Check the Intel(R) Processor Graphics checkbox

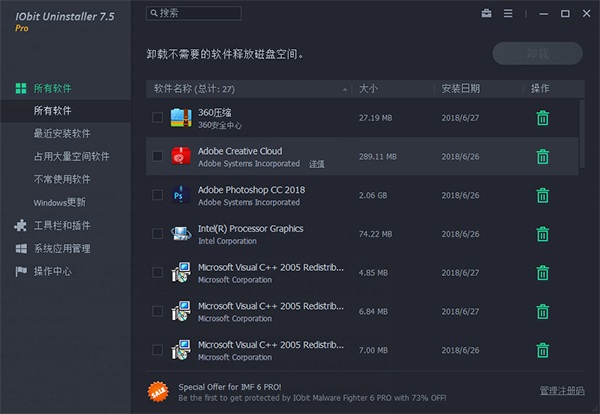(157, 233)
